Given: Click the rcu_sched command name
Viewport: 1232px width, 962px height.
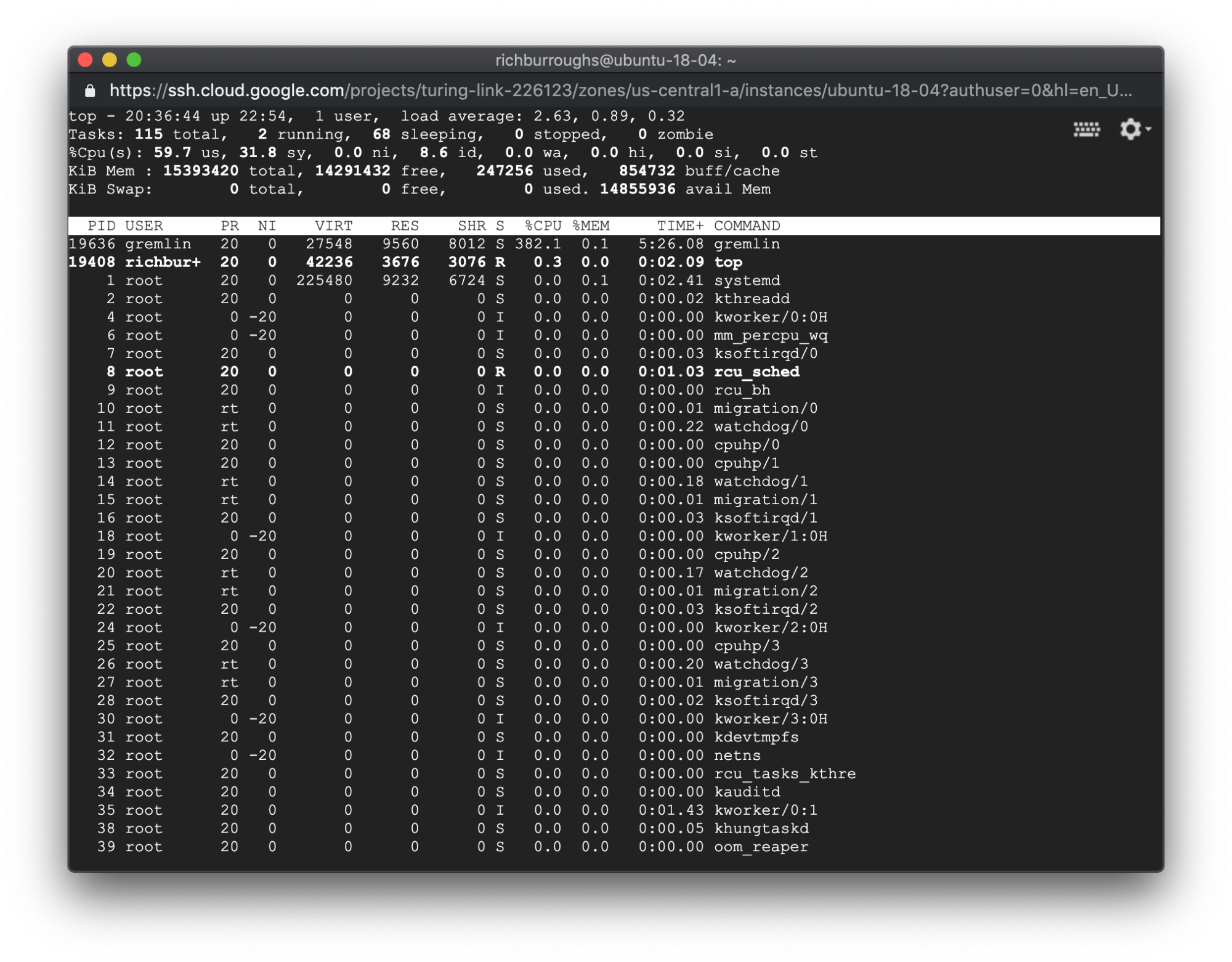Looking at the screenshot, I should click(x=756, y=372).
